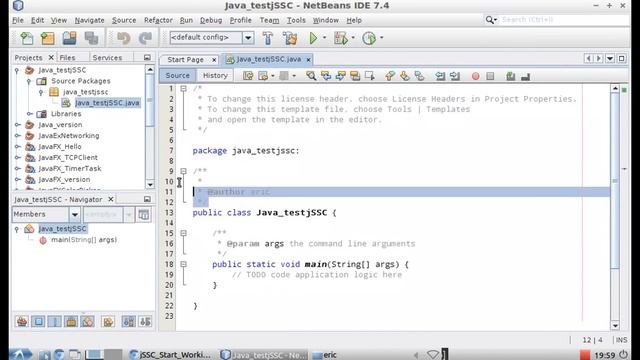Click the Previous Bookmark icon
Screen dimensions: 640x360
tap(390, 76)
